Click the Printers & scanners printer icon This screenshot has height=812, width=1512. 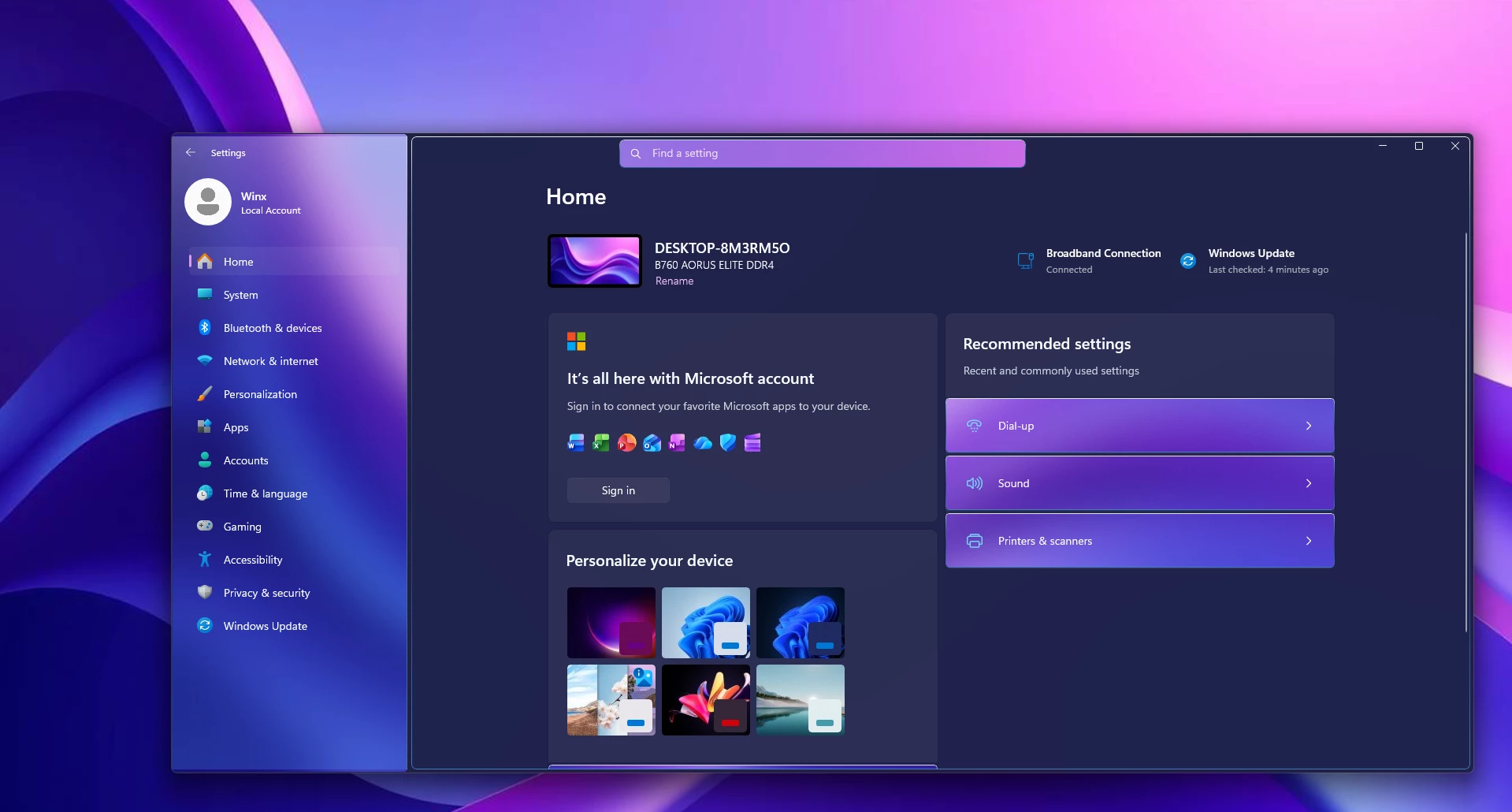(x=975, y=541)
